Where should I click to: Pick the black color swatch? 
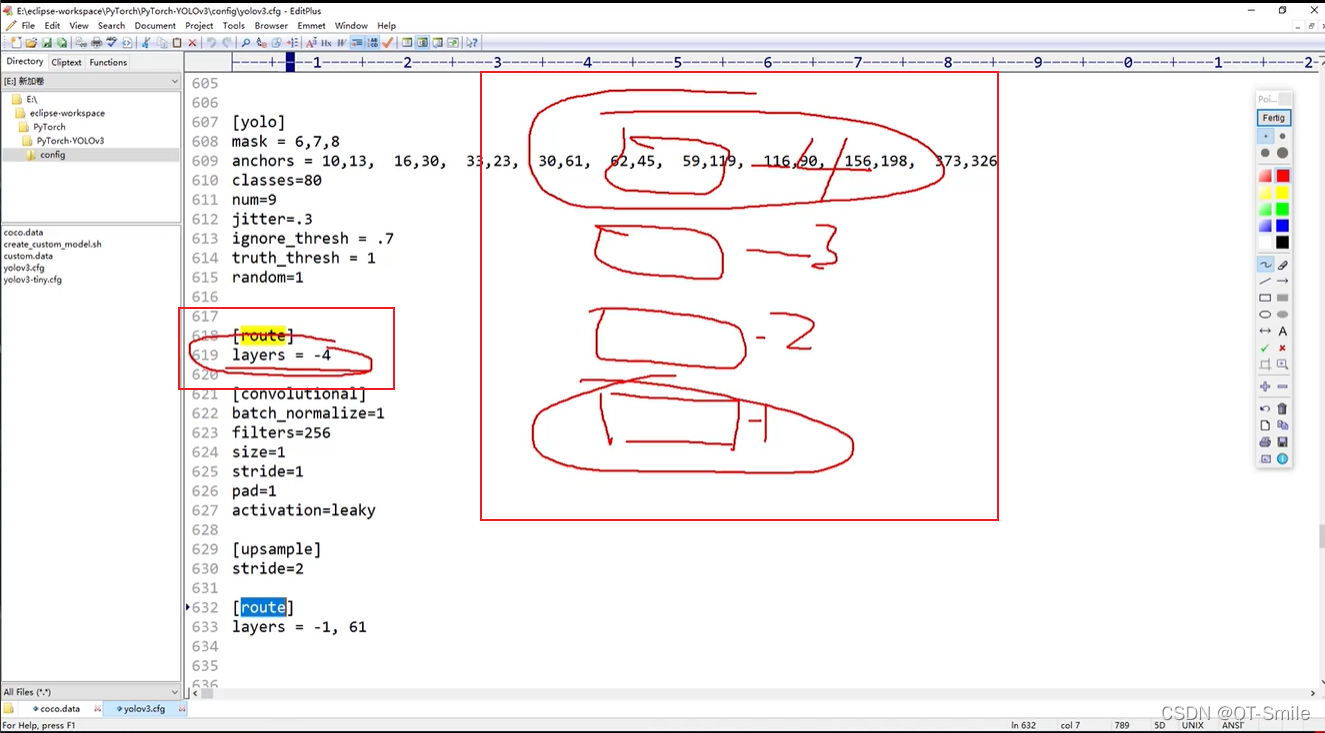pyautogui.click(x=1282, y=242)
